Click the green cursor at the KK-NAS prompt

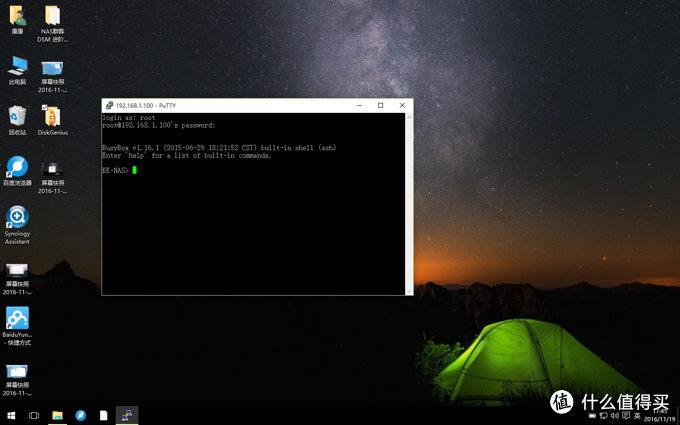pyautogui.click(x=134, y=170)
